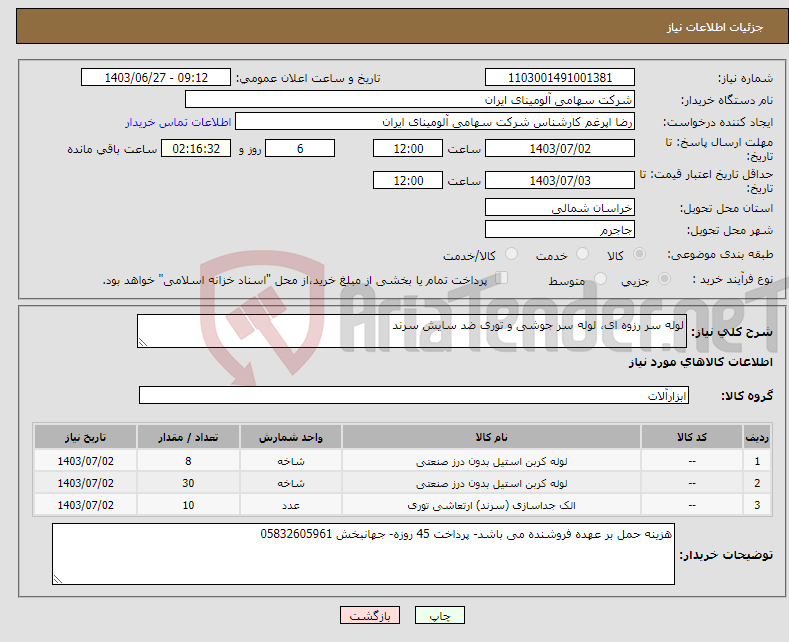Click quantity 30 in row 2
Viewport: 789px width, 642px height.
(188, 483)
